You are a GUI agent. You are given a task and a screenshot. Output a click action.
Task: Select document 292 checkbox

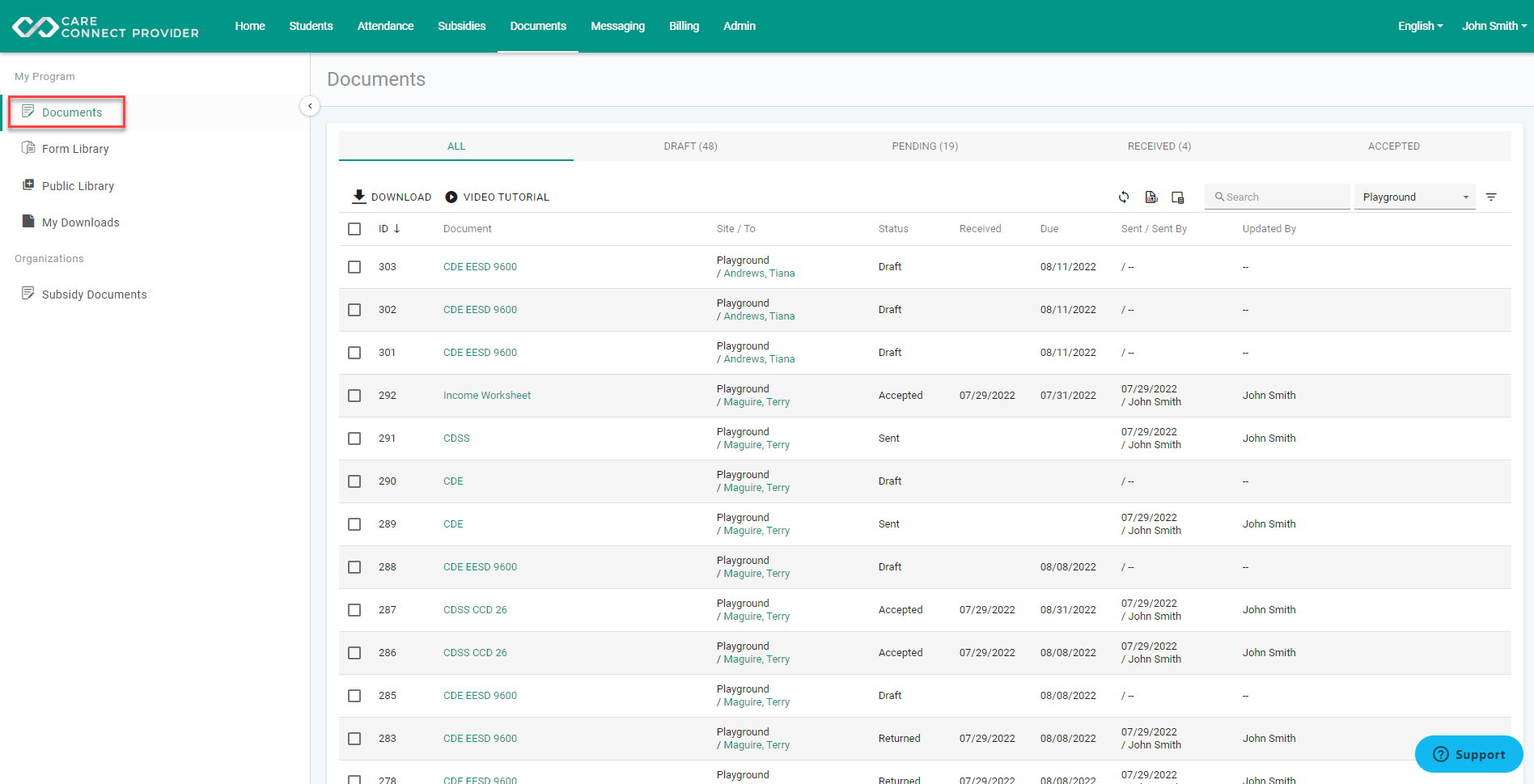[x=354, y=396]
